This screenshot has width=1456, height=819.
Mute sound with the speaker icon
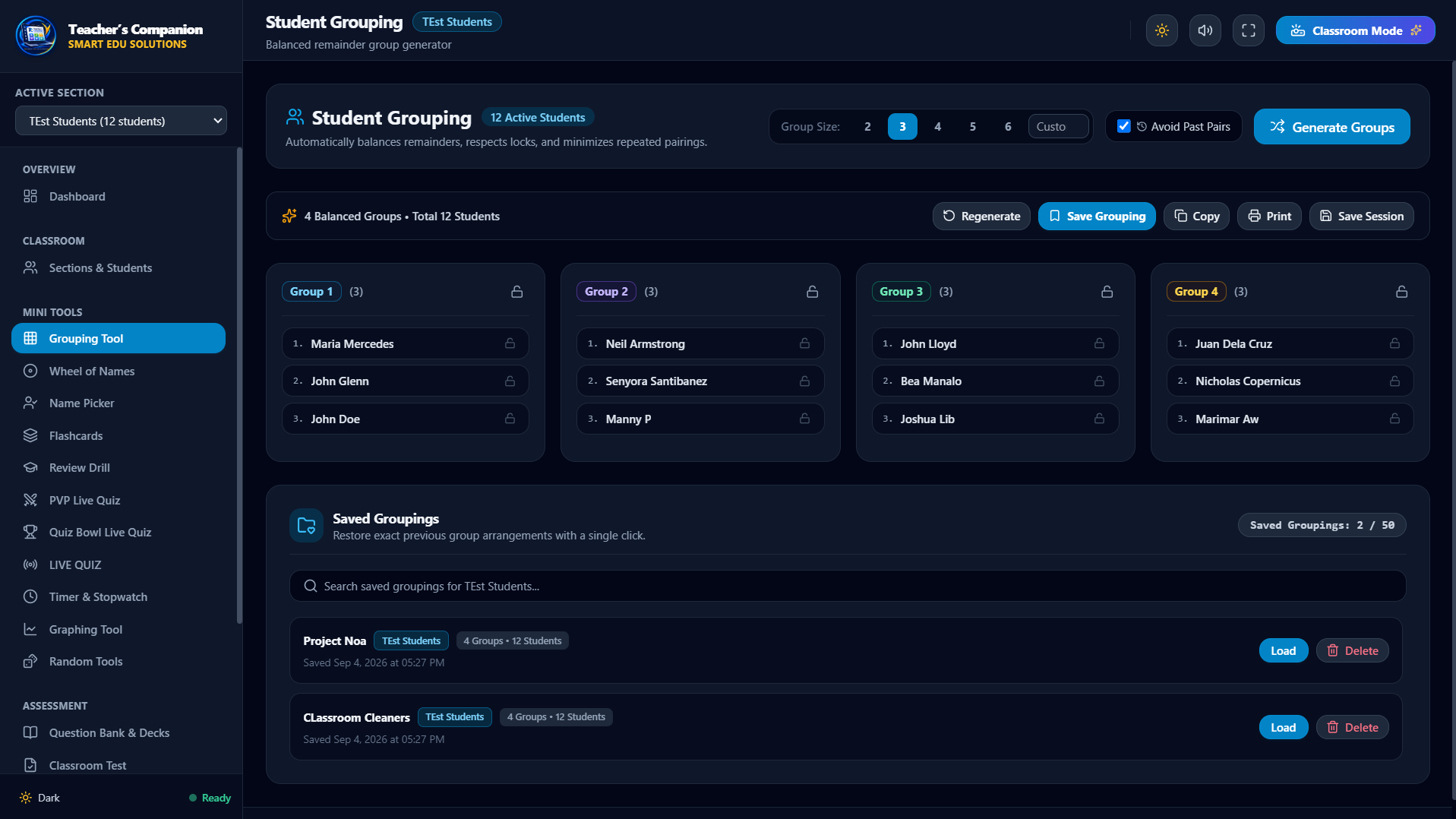coord(1205,30)
